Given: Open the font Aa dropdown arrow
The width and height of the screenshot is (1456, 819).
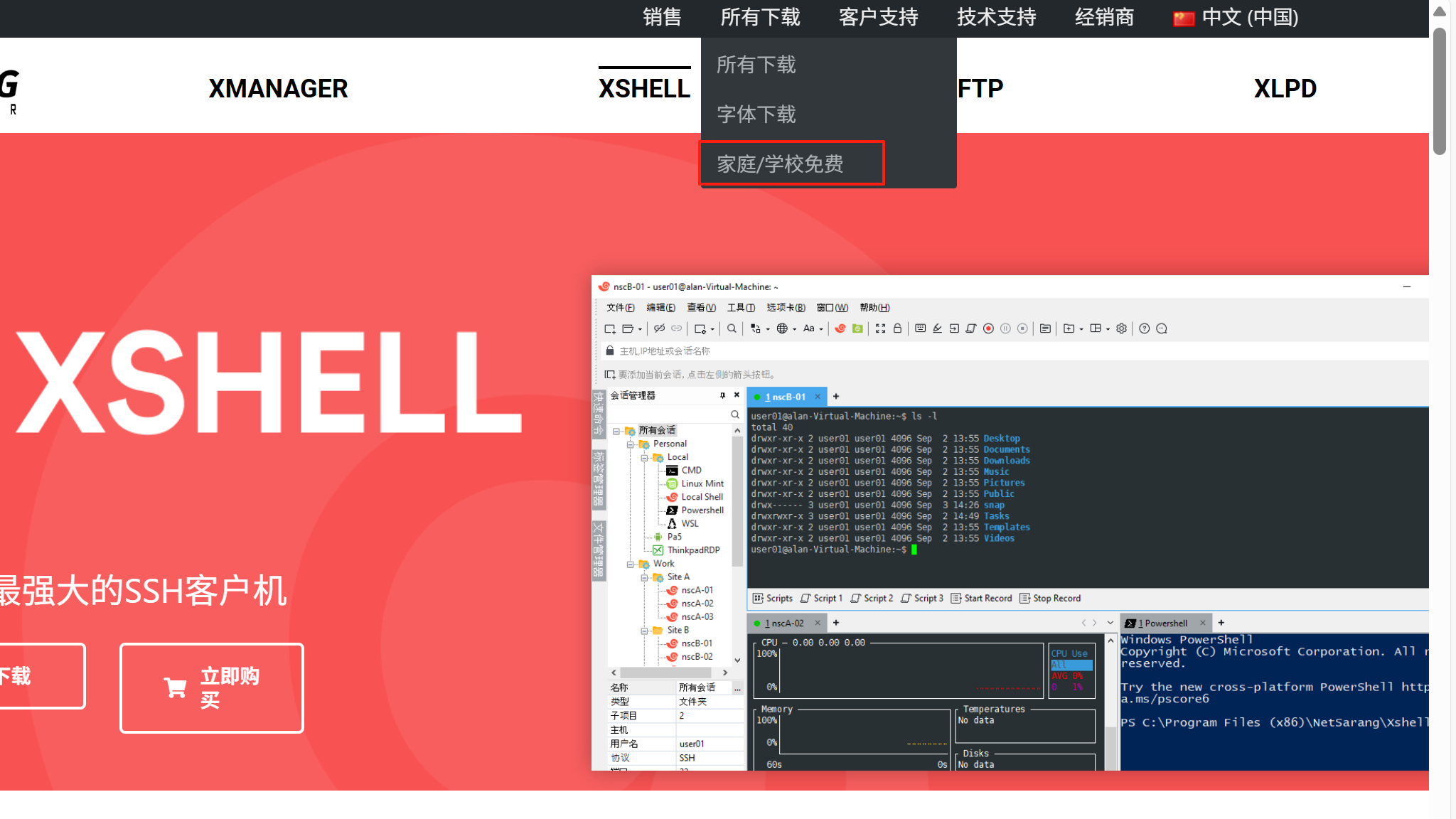Looking at the screenshot, I should click(x=821, y=329).
